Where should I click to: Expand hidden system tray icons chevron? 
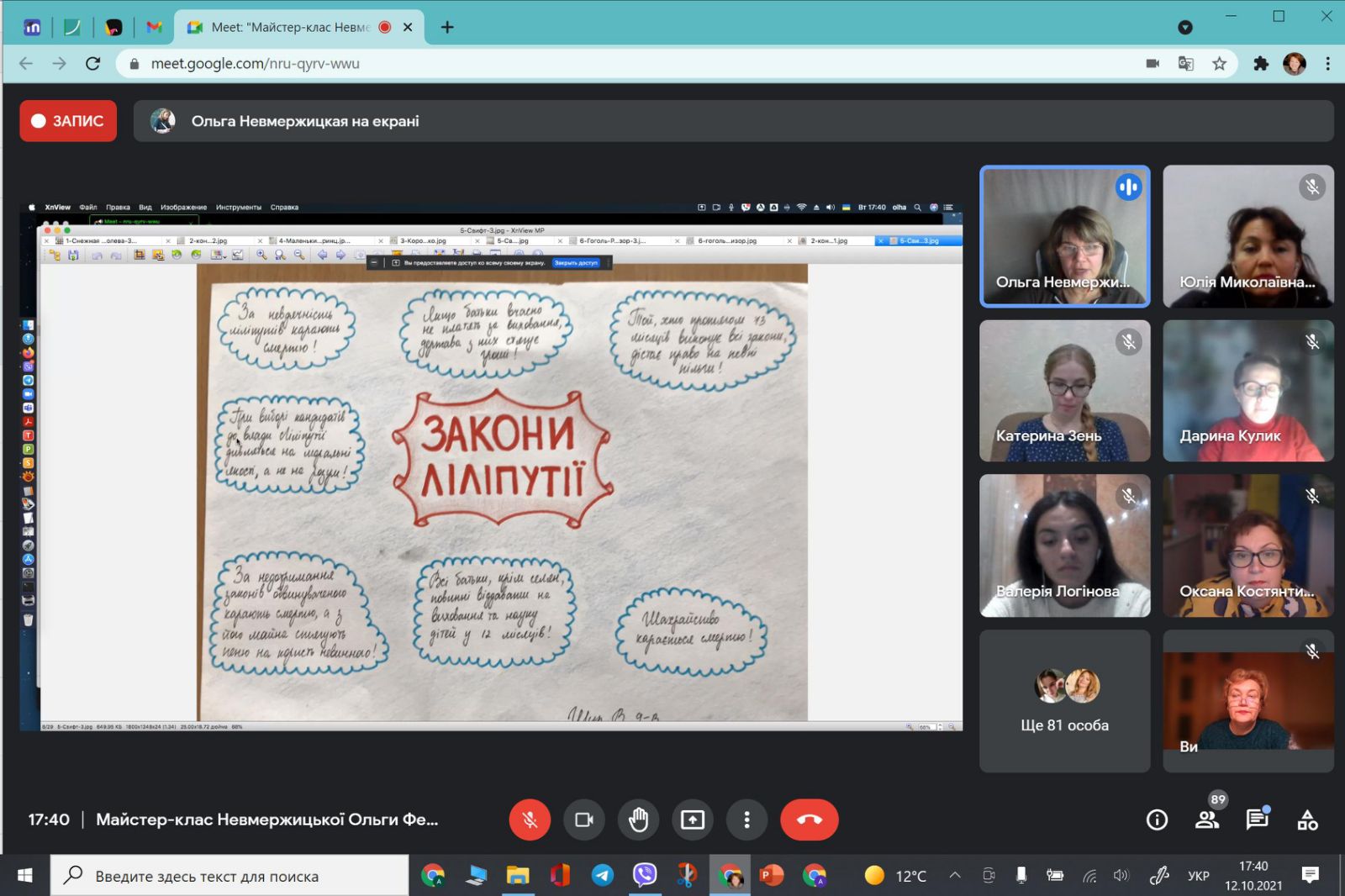click(x=955, y=875)
